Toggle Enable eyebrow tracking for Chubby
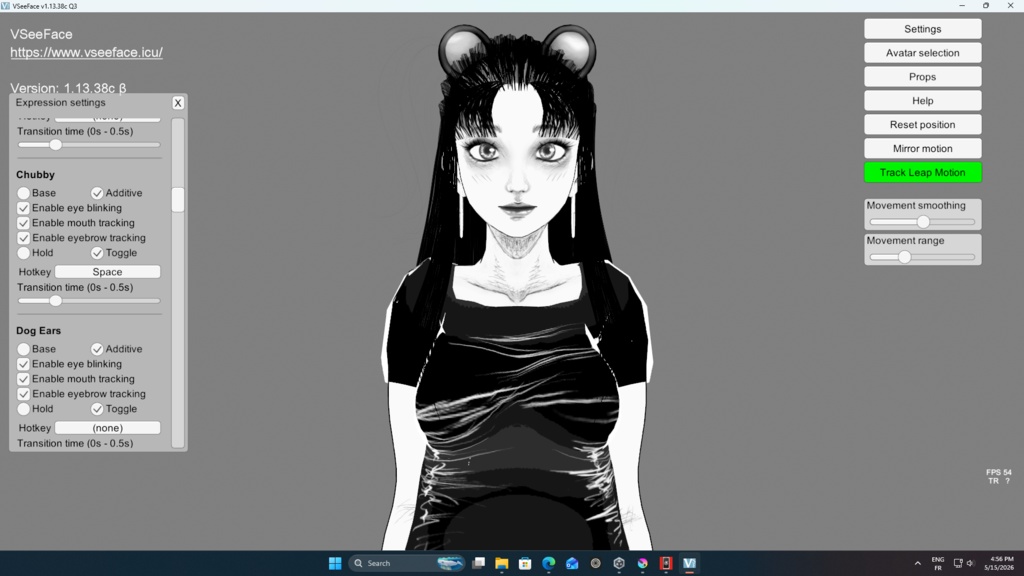The image size is (1024, 576). point(24,238)
